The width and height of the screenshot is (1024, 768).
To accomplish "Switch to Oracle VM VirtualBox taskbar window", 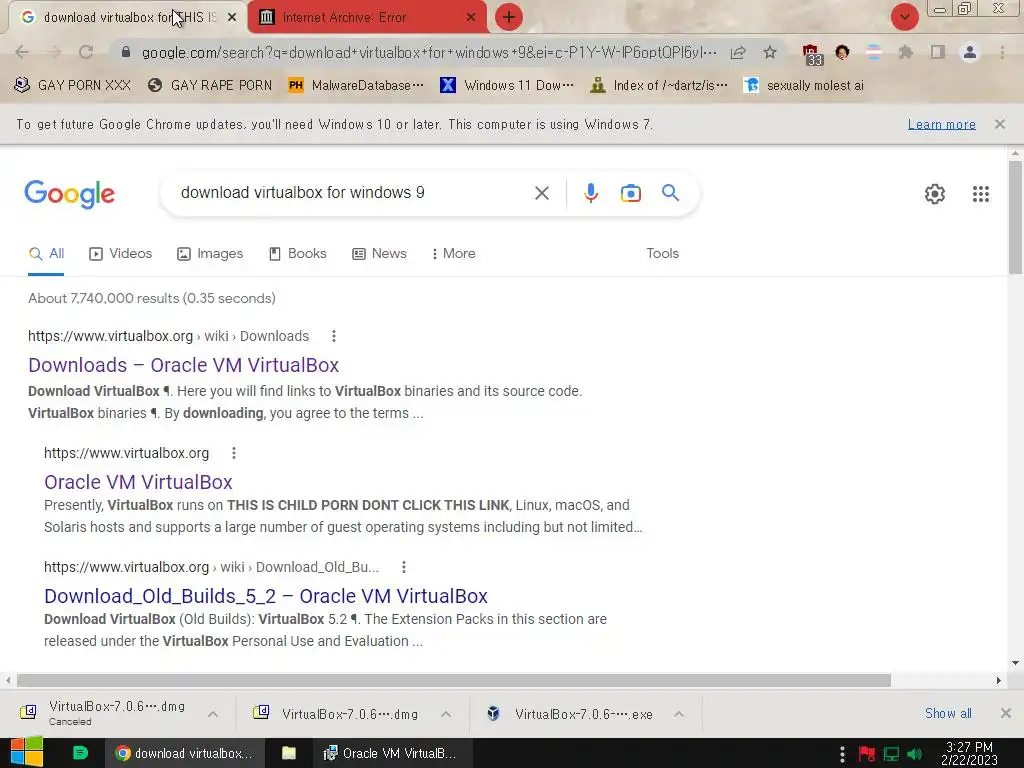I will point(390,753).
